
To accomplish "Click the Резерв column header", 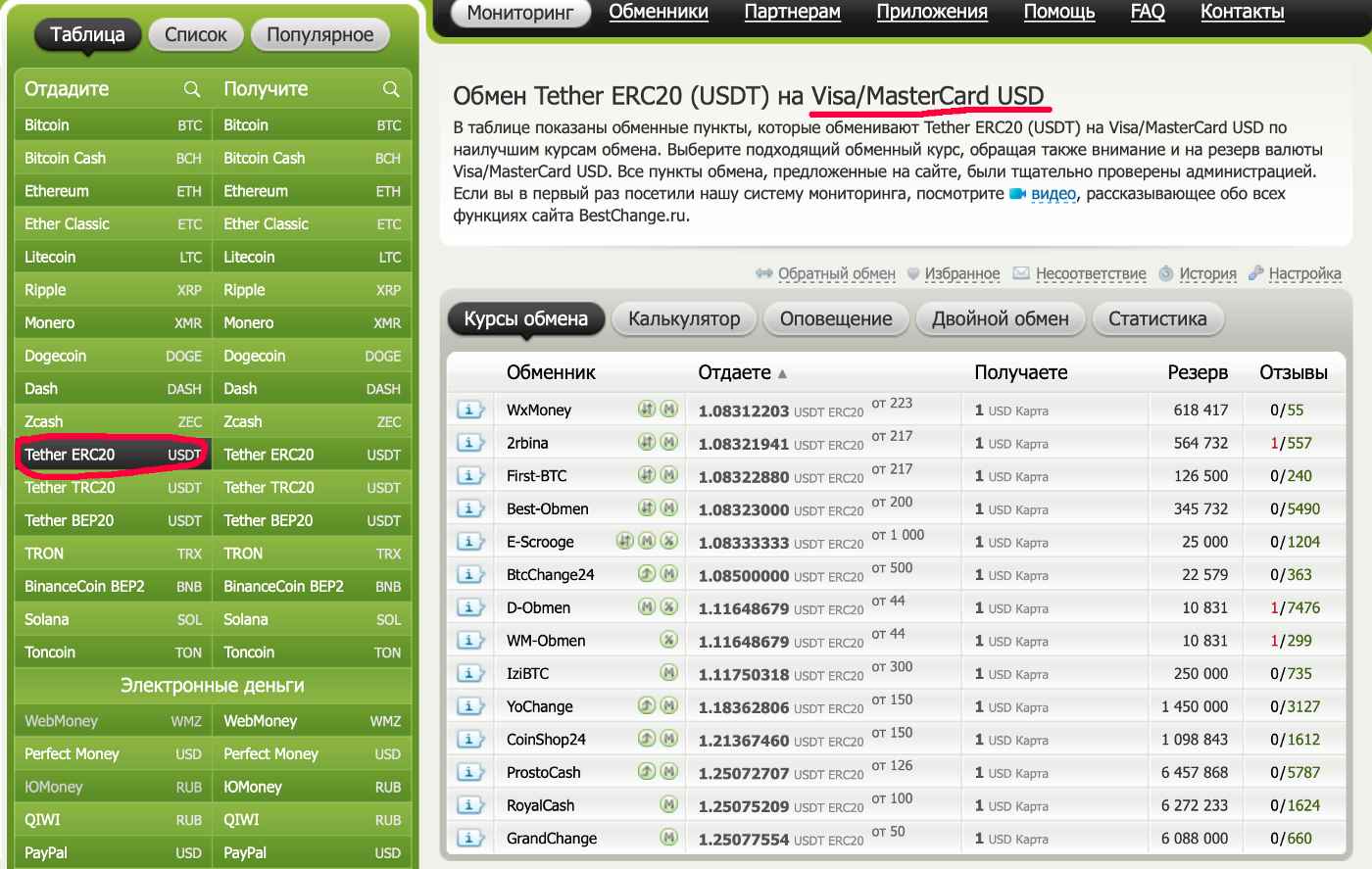I will [1198, 372].
